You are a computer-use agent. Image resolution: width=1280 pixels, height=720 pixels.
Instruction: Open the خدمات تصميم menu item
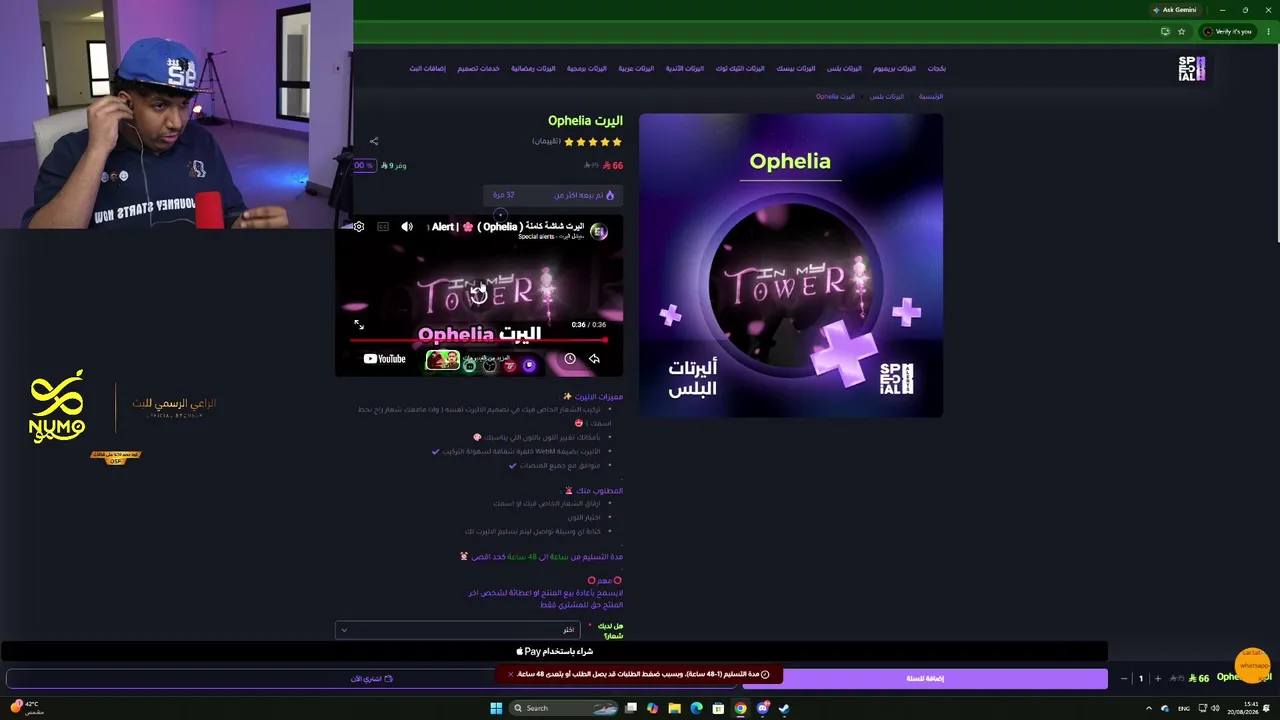point(478,69)
